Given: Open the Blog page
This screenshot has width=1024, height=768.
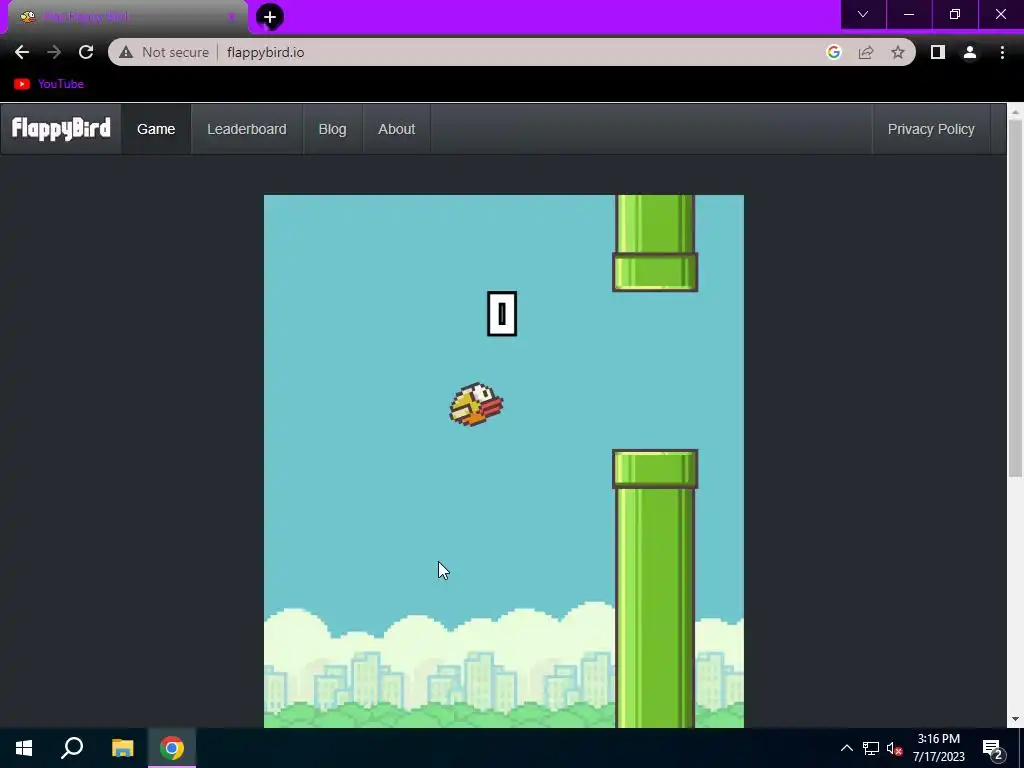Looking at the screenshot, I should click(x=332, y=129).
